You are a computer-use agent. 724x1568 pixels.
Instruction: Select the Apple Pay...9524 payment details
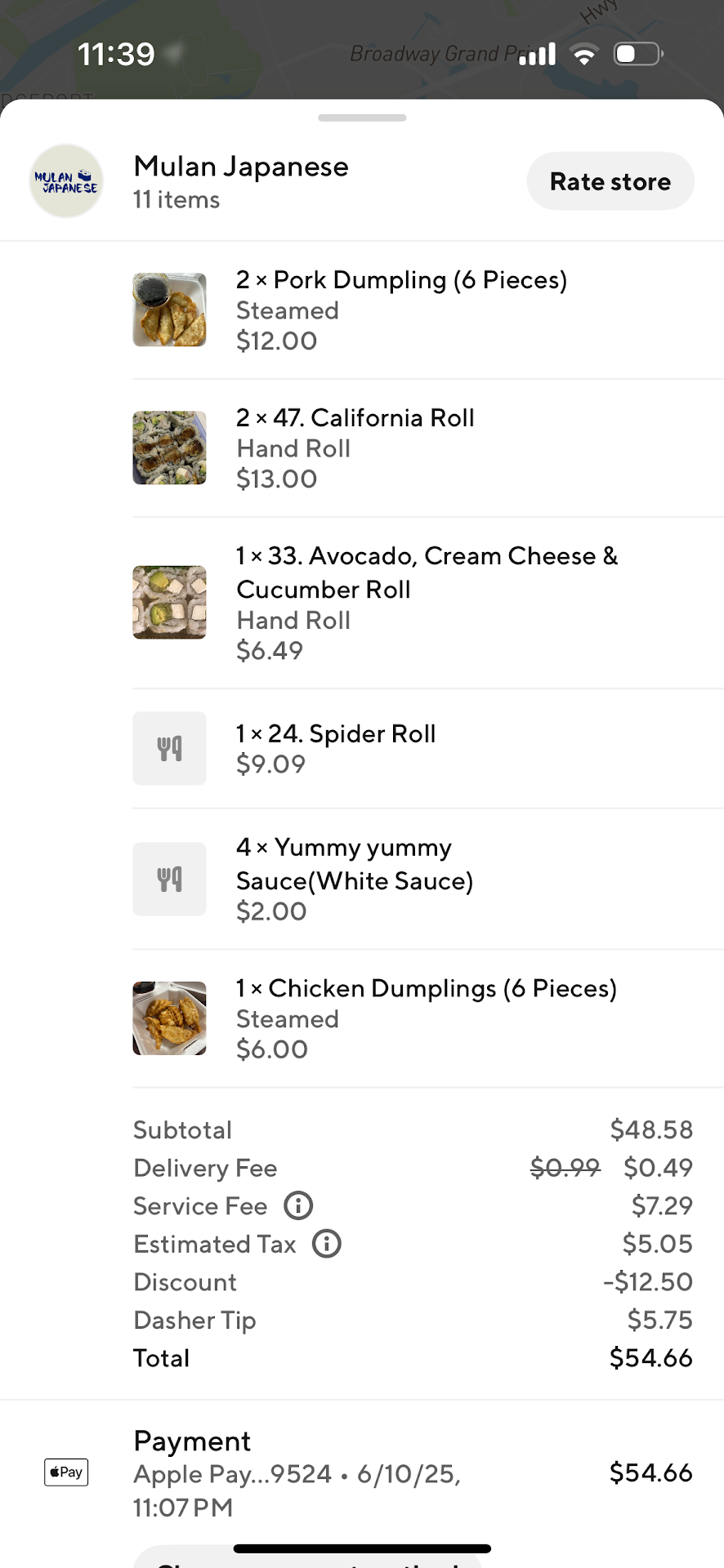click(297, 1490)
